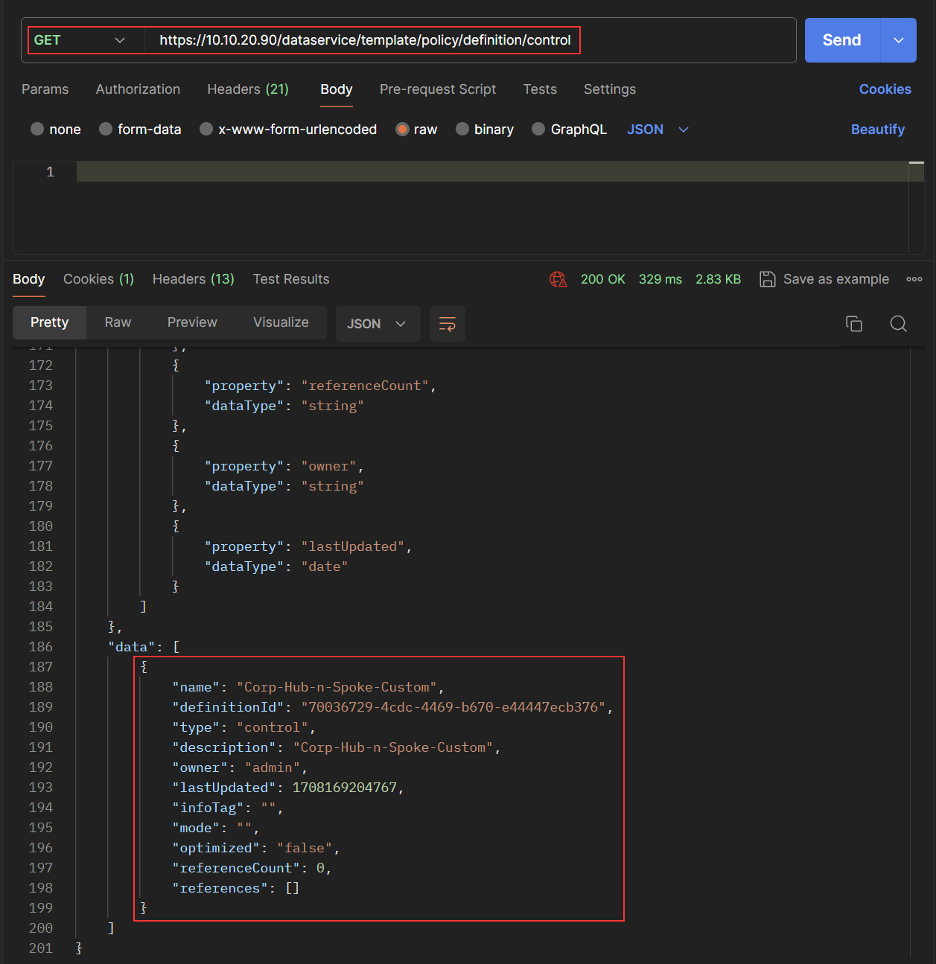Open the GET method dropdown
The image size is (936, 964).
point(80,40)
